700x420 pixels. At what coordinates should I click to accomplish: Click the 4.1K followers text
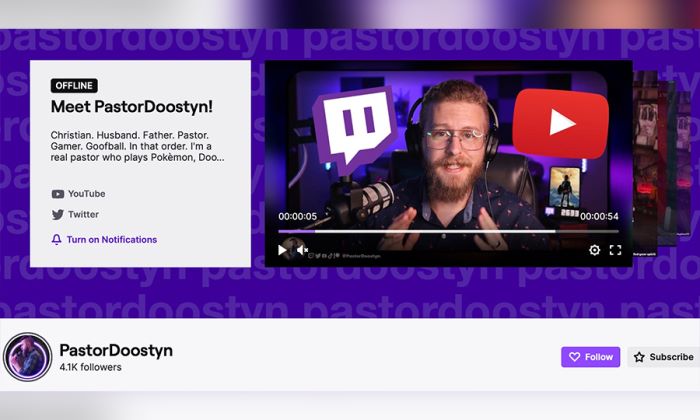(91, 367)
